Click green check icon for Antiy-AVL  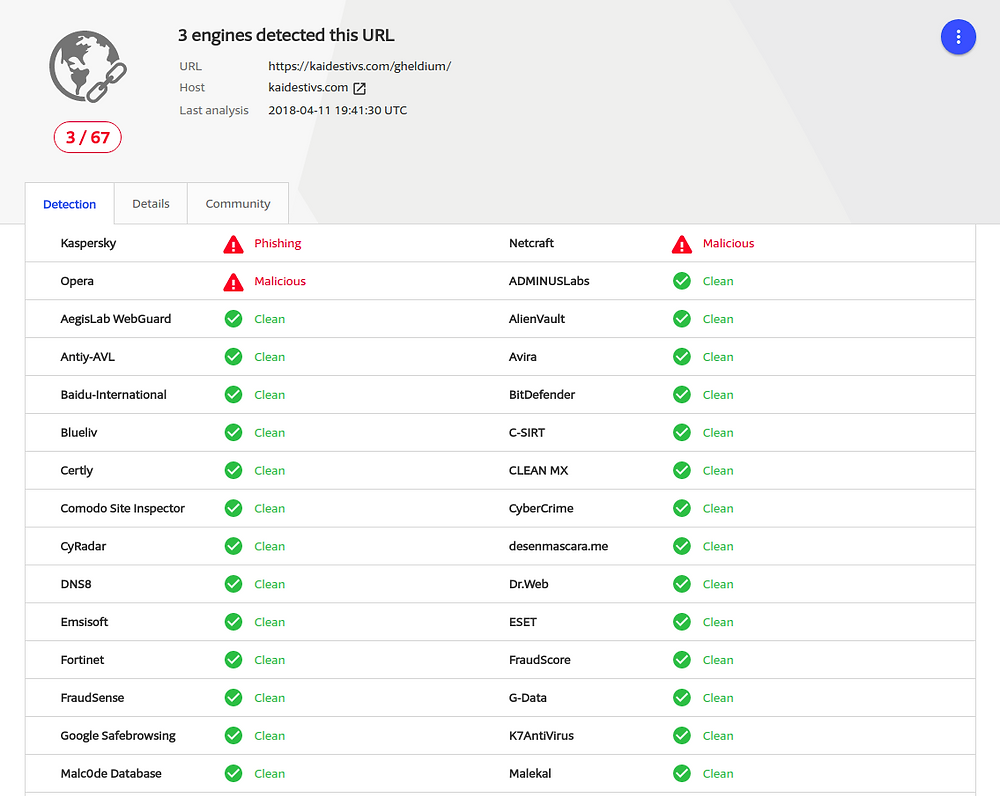pos(233,357)
